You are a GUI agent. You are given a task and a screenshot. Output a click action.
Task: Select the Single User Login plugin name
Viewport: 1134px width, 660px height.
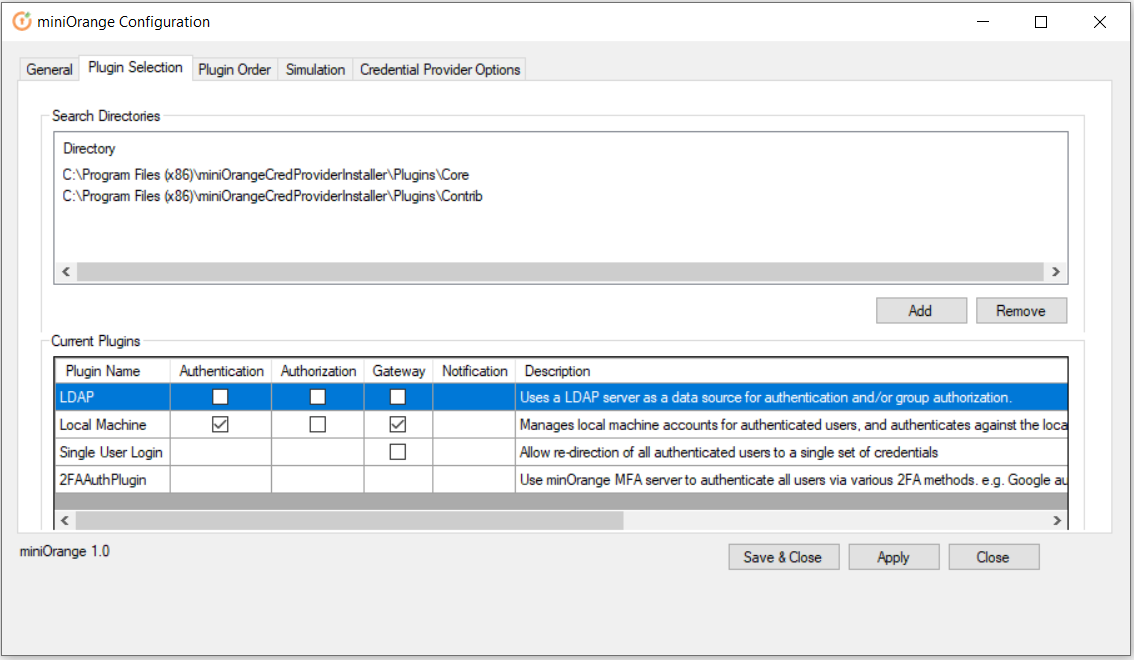[113, 452]
